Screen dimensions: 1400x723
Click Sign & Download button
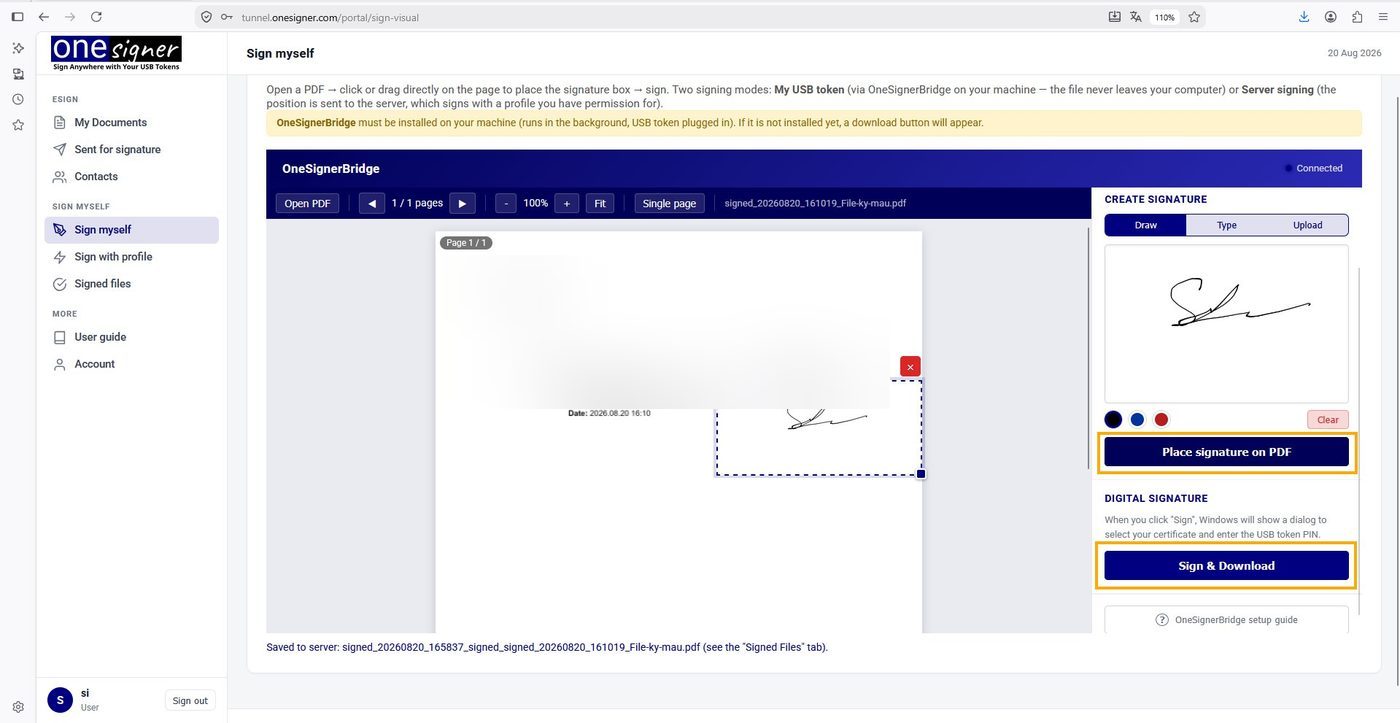click(1227, 566)
